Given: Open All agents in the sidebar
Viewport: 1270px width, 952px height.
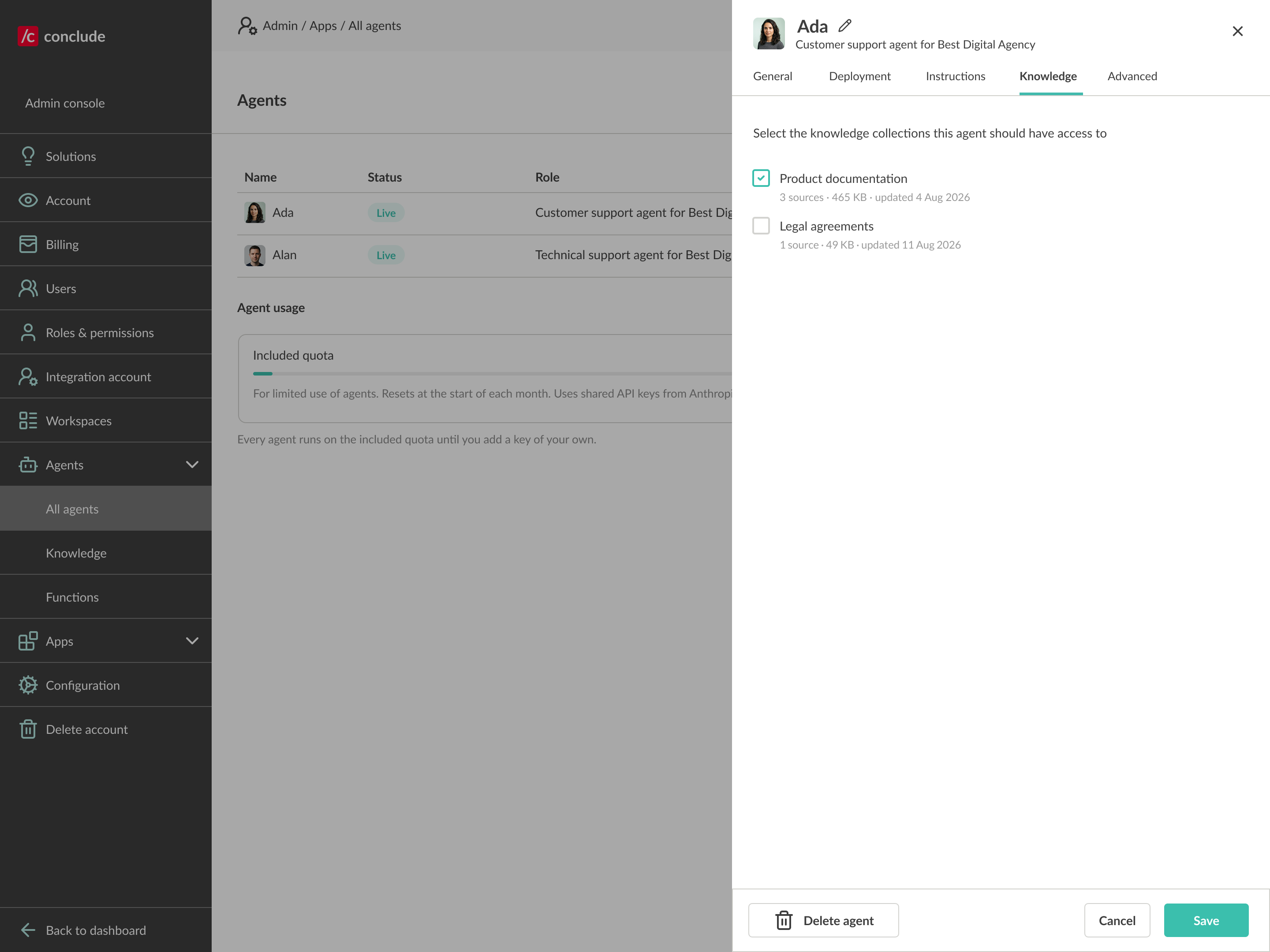Looking at the screenshot, I should coord(106,509).
